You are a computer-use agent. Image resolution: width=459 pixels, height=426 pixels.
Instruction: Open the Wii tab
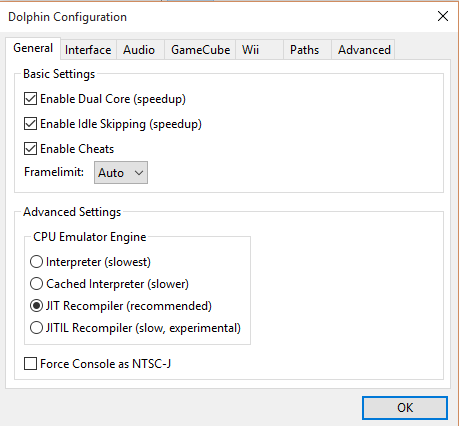point(259,50)
